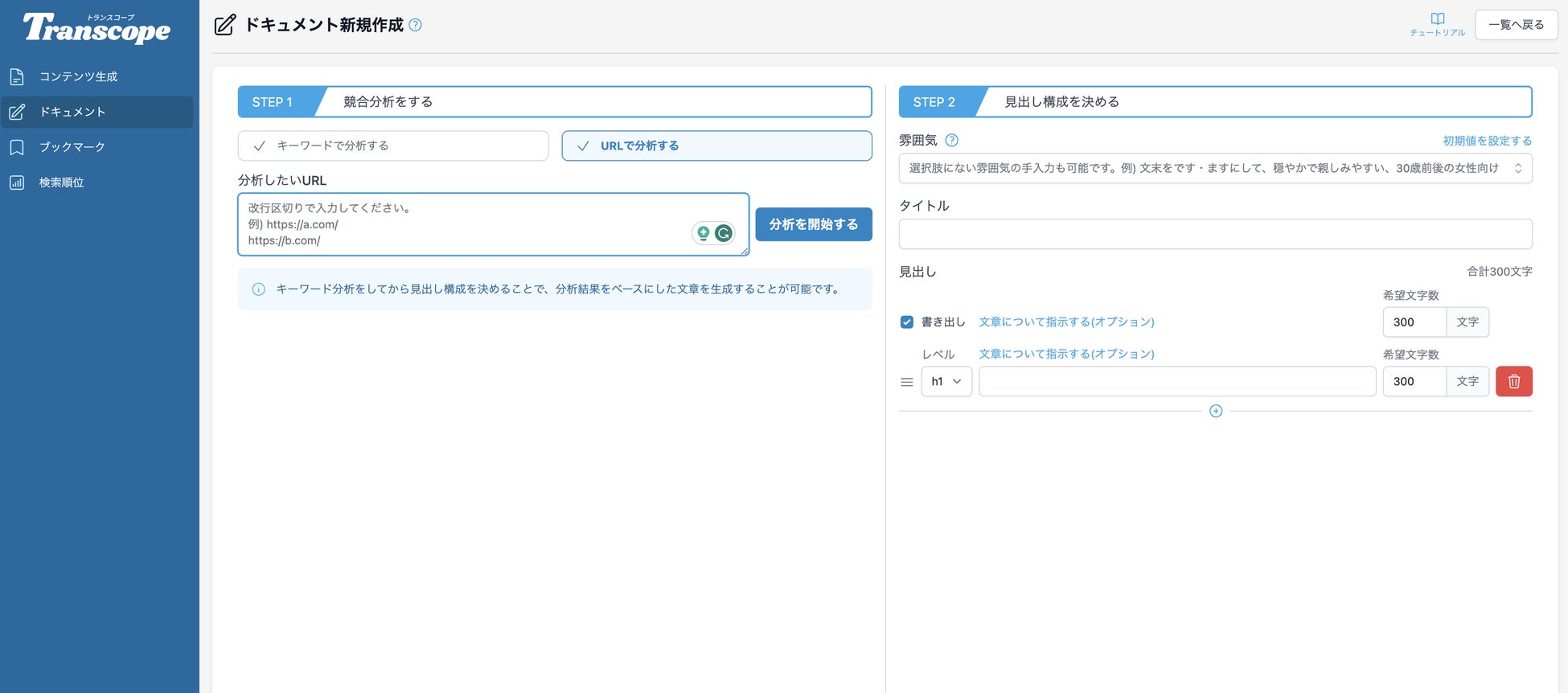Click the drag handle icon of h1 row

click(x=907, y=382)
